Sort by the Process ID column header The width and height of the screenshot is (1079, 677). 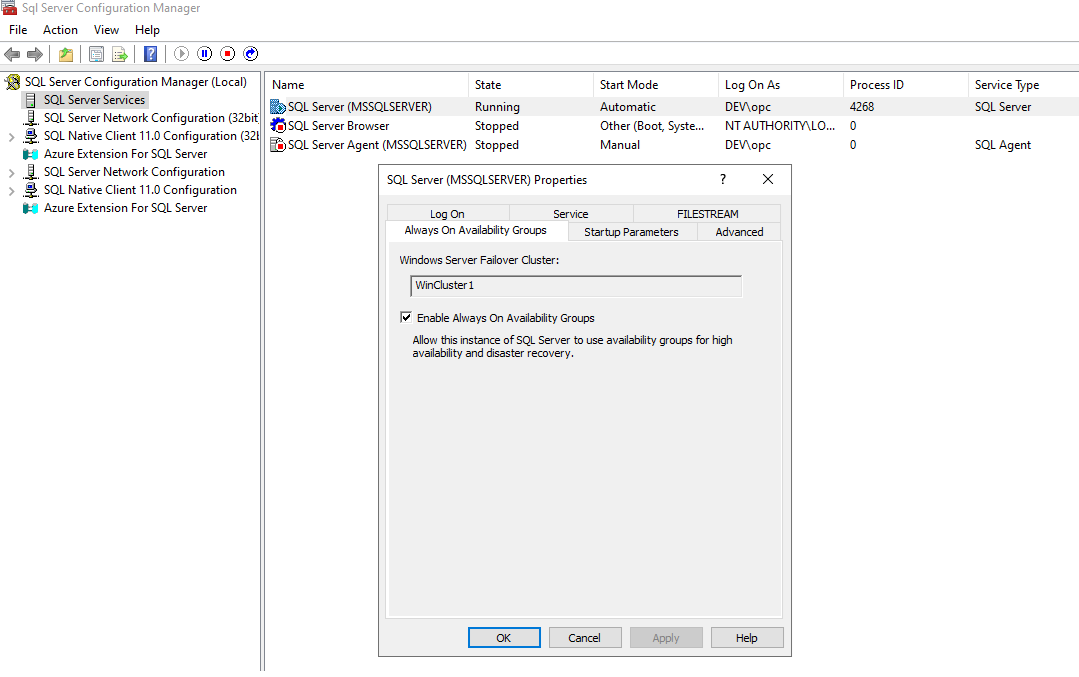pyautogui.click(x=906, y=85)
